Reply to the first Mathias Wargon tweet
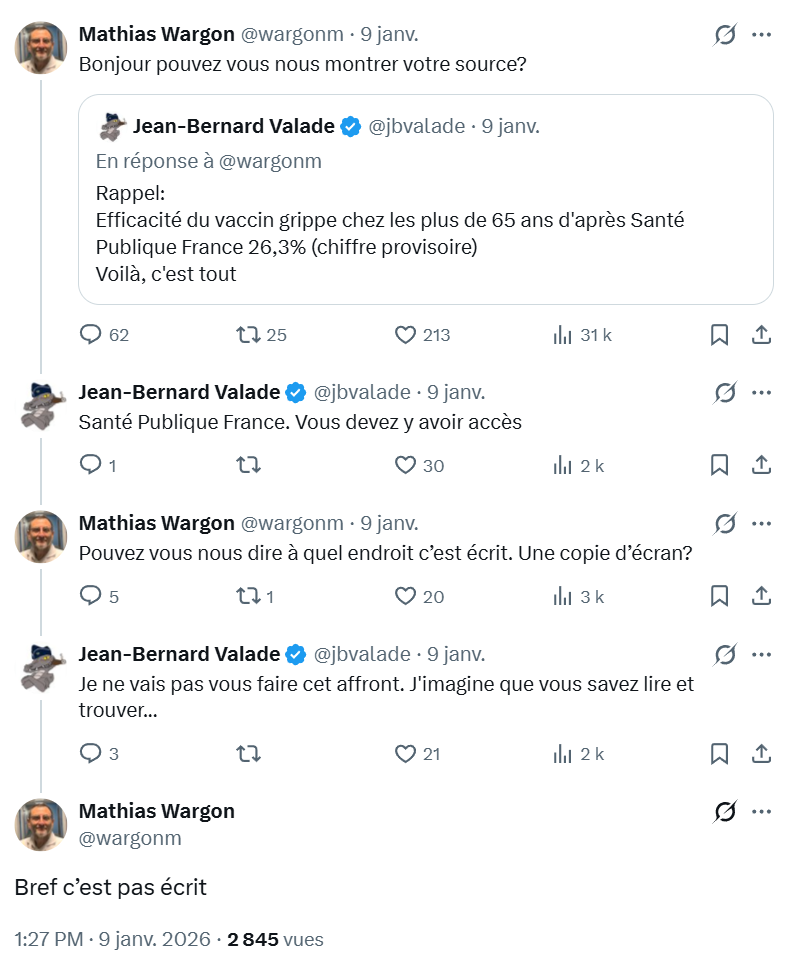The image size is (793, 970). tap(91, 335)
